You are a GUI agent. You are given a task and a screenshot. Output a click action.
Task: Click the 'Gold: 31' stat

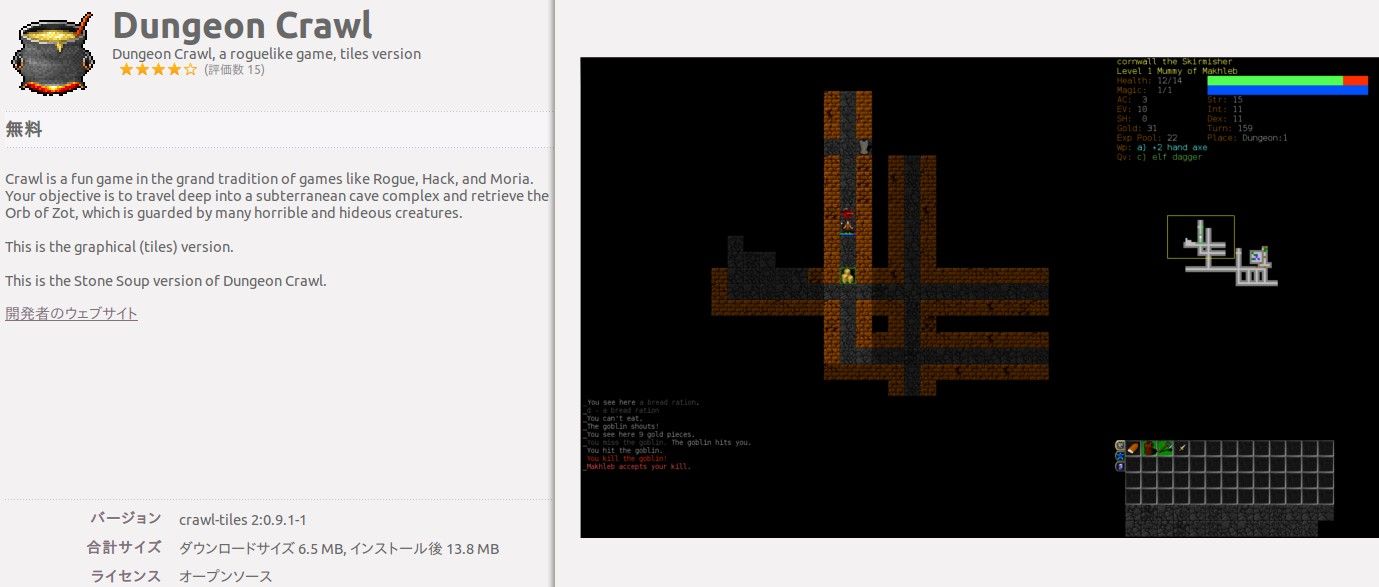[x=1138, y=128]
